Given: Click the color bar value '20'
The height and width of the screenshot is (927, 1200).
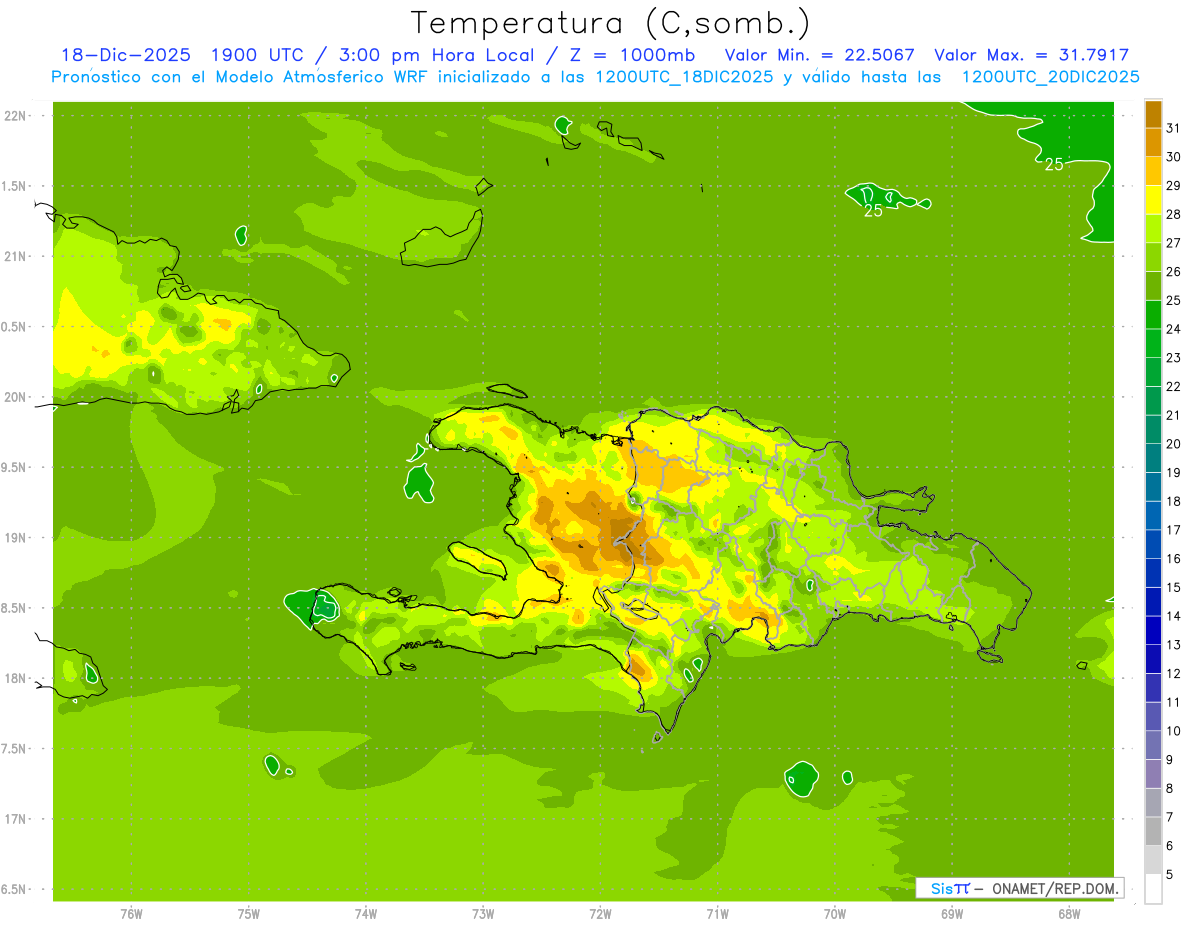Looking at the screenshot, I should (1173, 443).
